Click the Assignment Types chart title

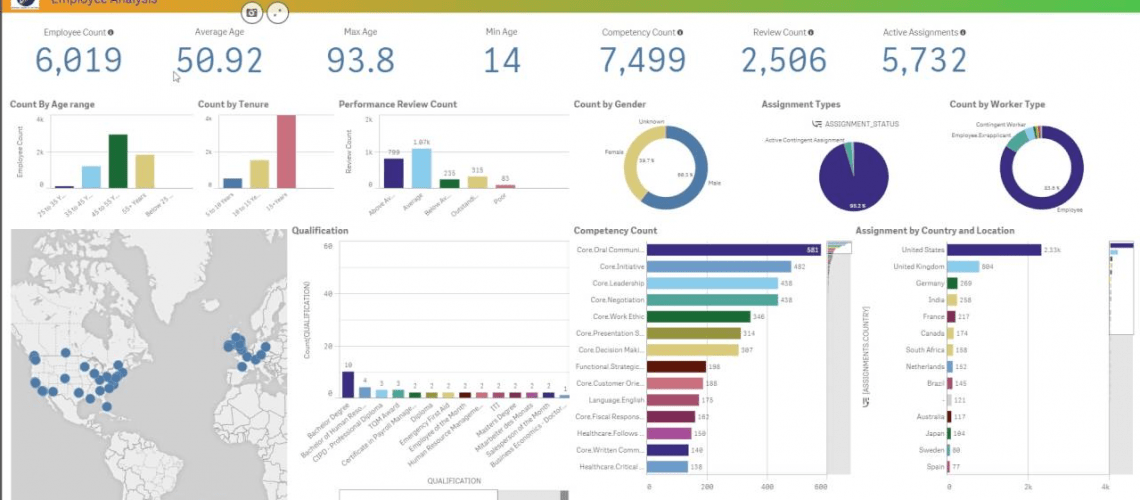(800, 105)
